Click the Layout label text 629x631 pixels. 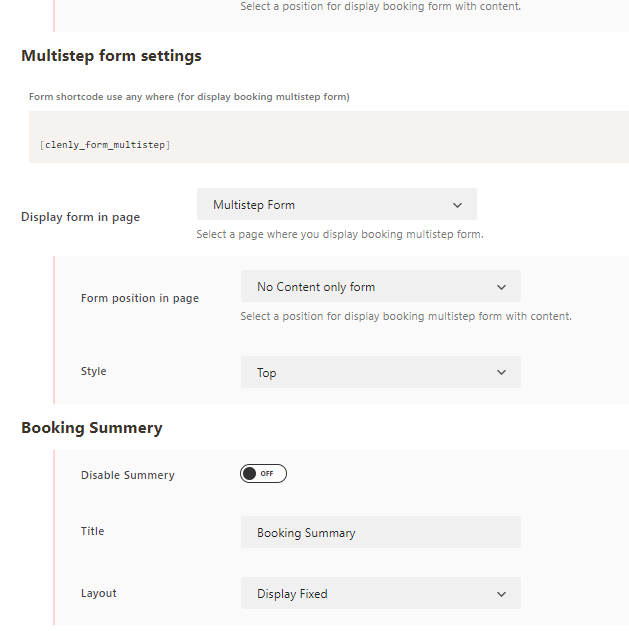pyautogui.click(x=99, y=593)
